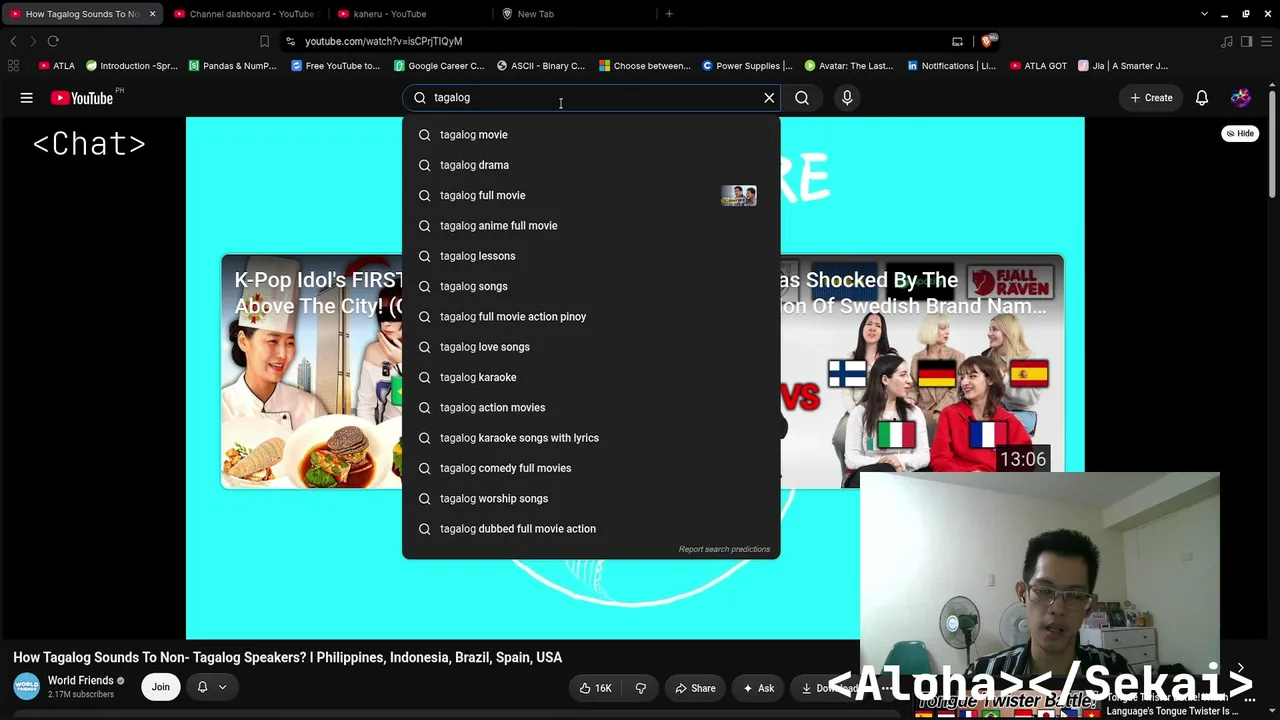Open thumbnail beside 'tagalog full movie' suggestion
Image resolution: width=1280 pixels, height=720 pixels.
coord(739,195)
